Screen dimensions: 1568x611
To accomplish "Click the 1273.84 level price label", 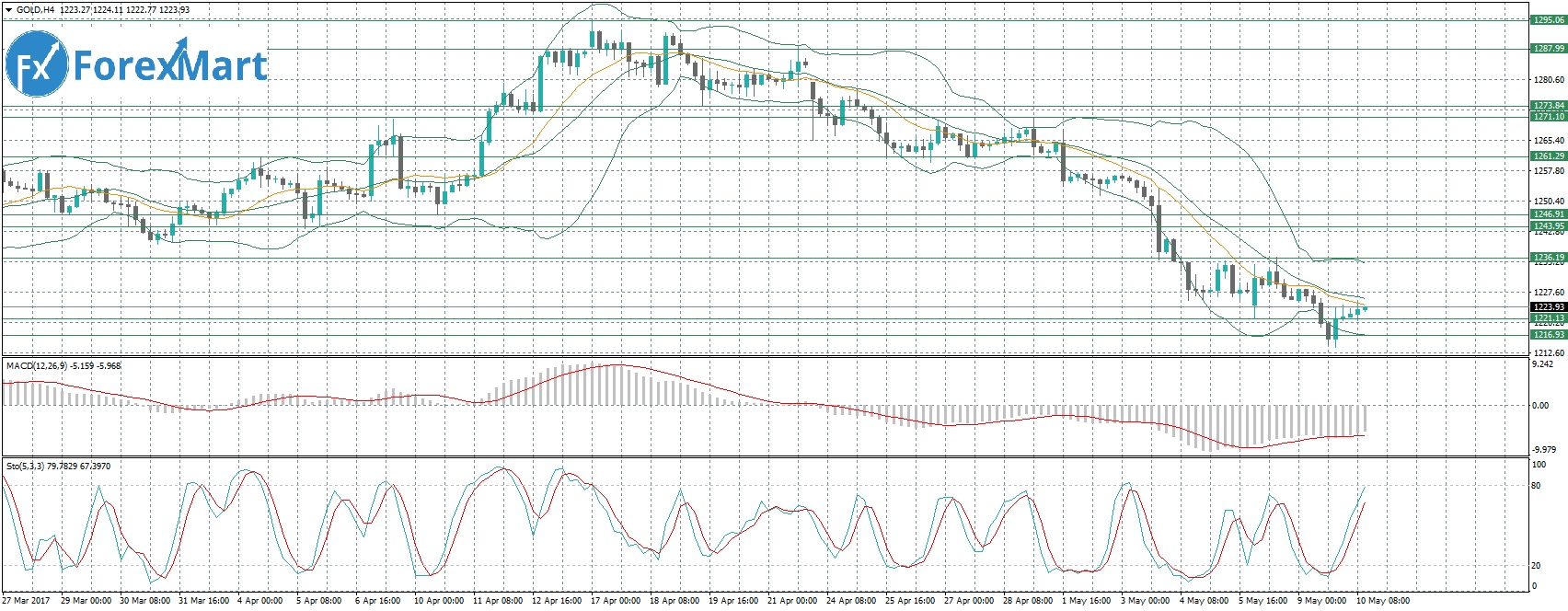I will tap(1548, 107).
